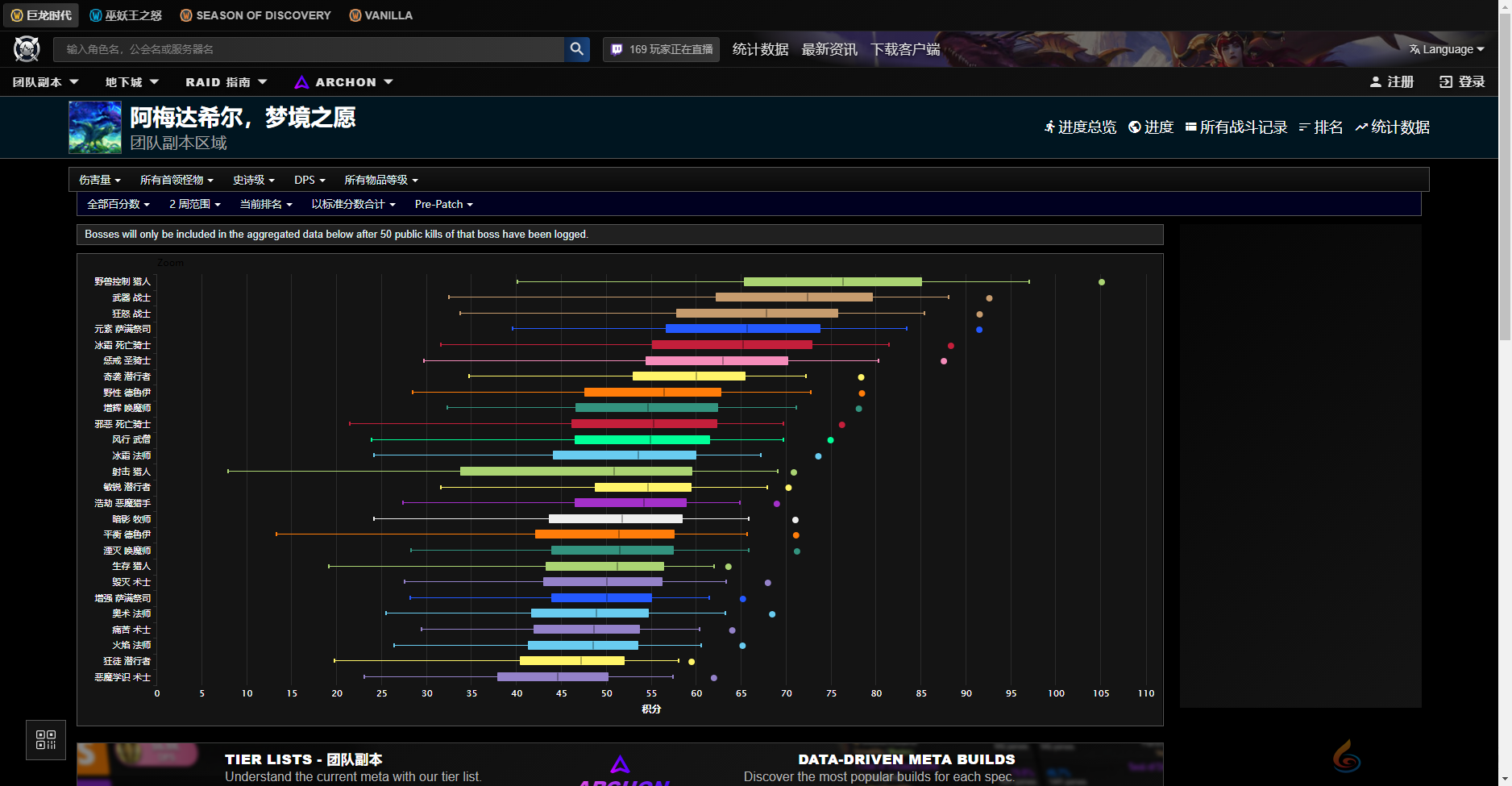Go to 最新资讯 news link
This screenshot has height=786, width=1512.
click(829, 49)
